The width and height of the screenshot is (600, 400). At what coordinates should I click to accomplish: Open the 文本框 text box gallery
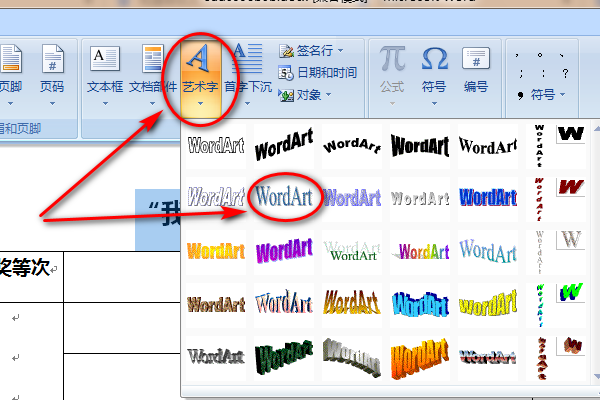(105, 75)
